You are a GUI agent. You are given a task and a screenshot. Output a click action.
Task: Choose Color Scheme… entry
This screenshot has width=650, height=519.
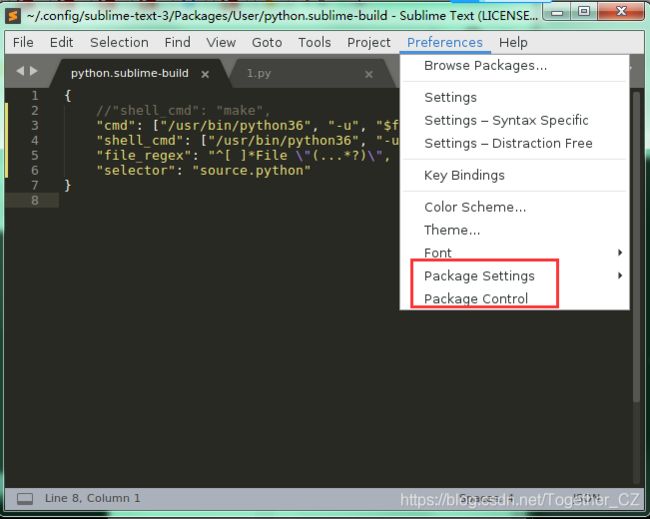514,207
